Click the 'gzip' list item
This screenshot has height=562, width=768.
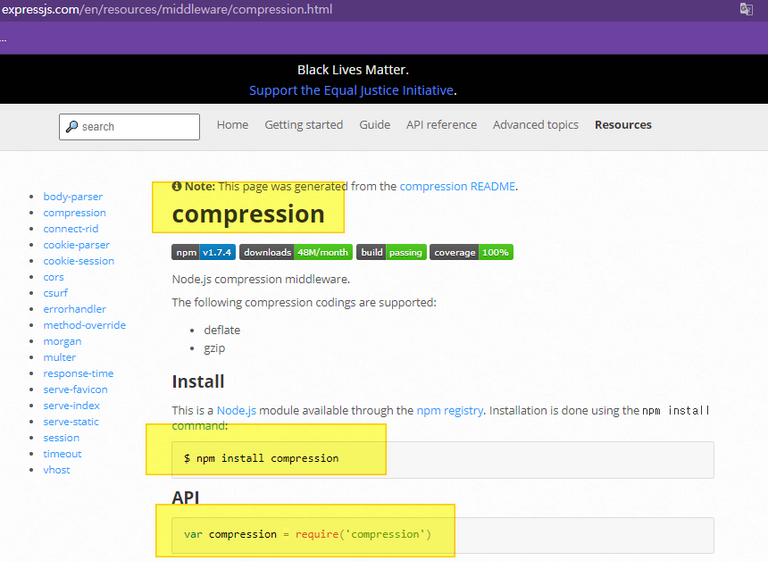215,348
